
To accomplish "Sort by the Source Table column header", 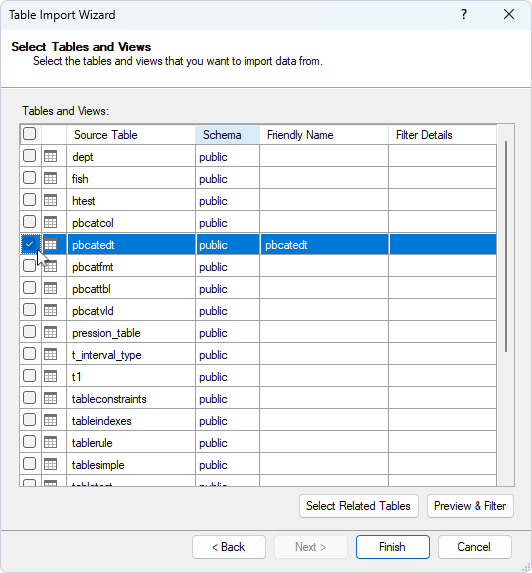I will (x=131, y=135).
